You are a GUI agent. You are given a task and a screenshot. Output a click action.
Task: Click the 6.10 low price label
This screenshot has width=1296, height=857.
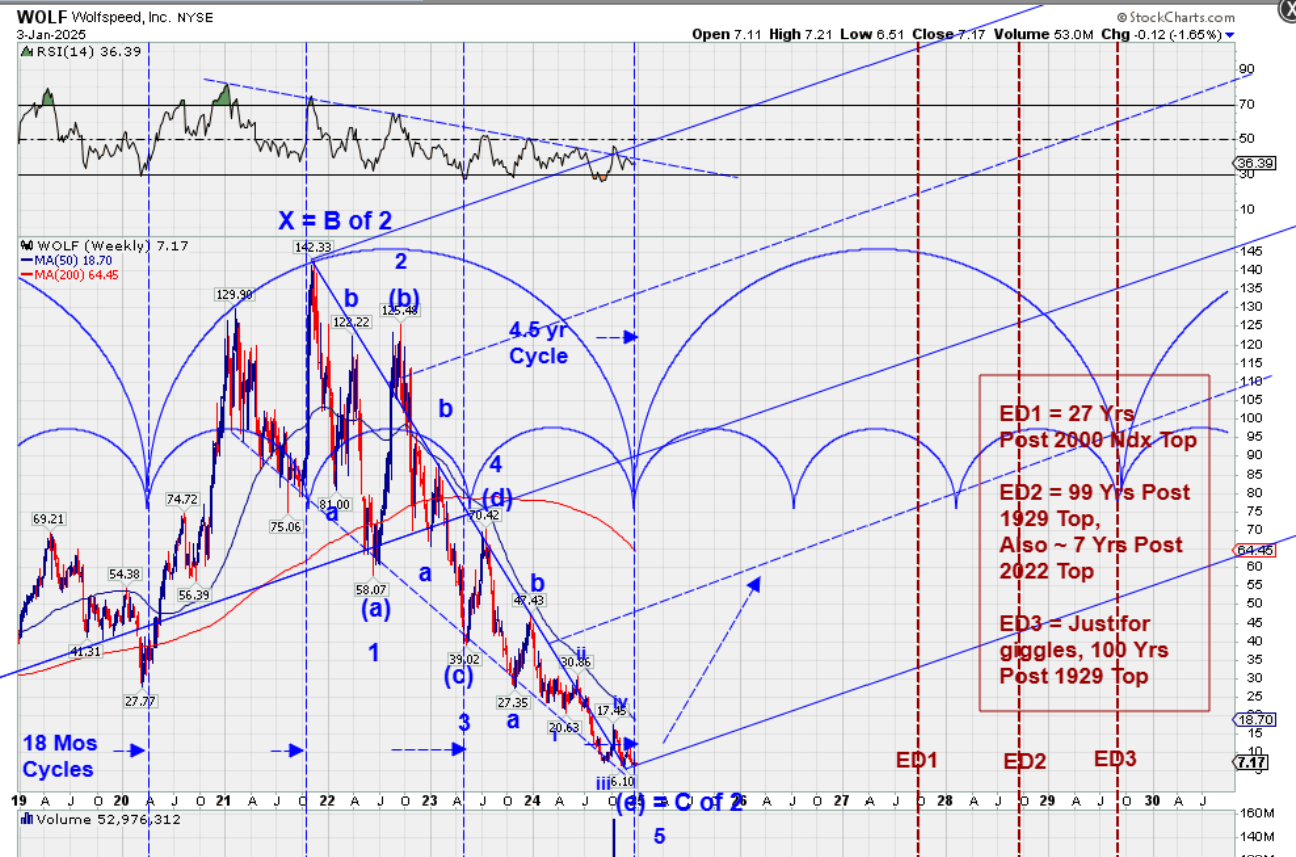click(622, 781)
